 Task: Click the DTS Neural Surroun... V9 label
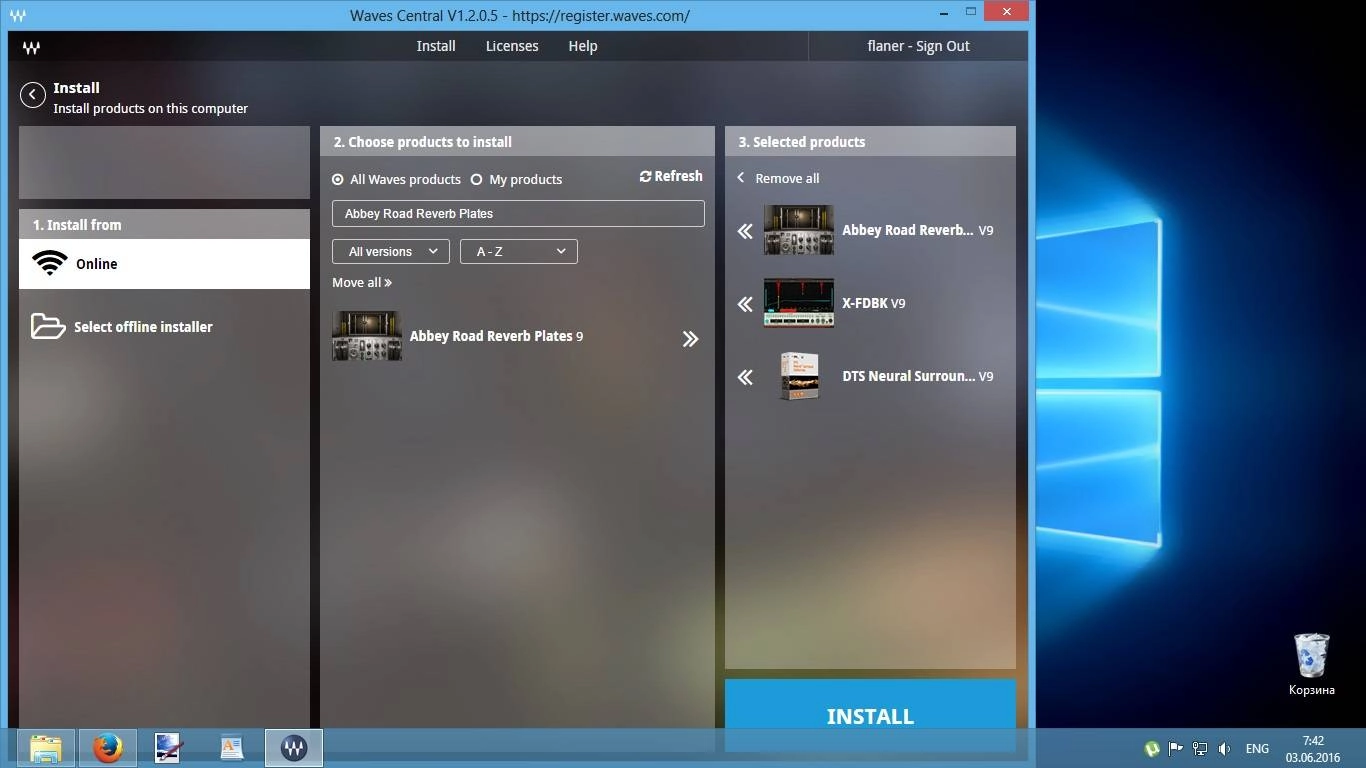point(918,376)
